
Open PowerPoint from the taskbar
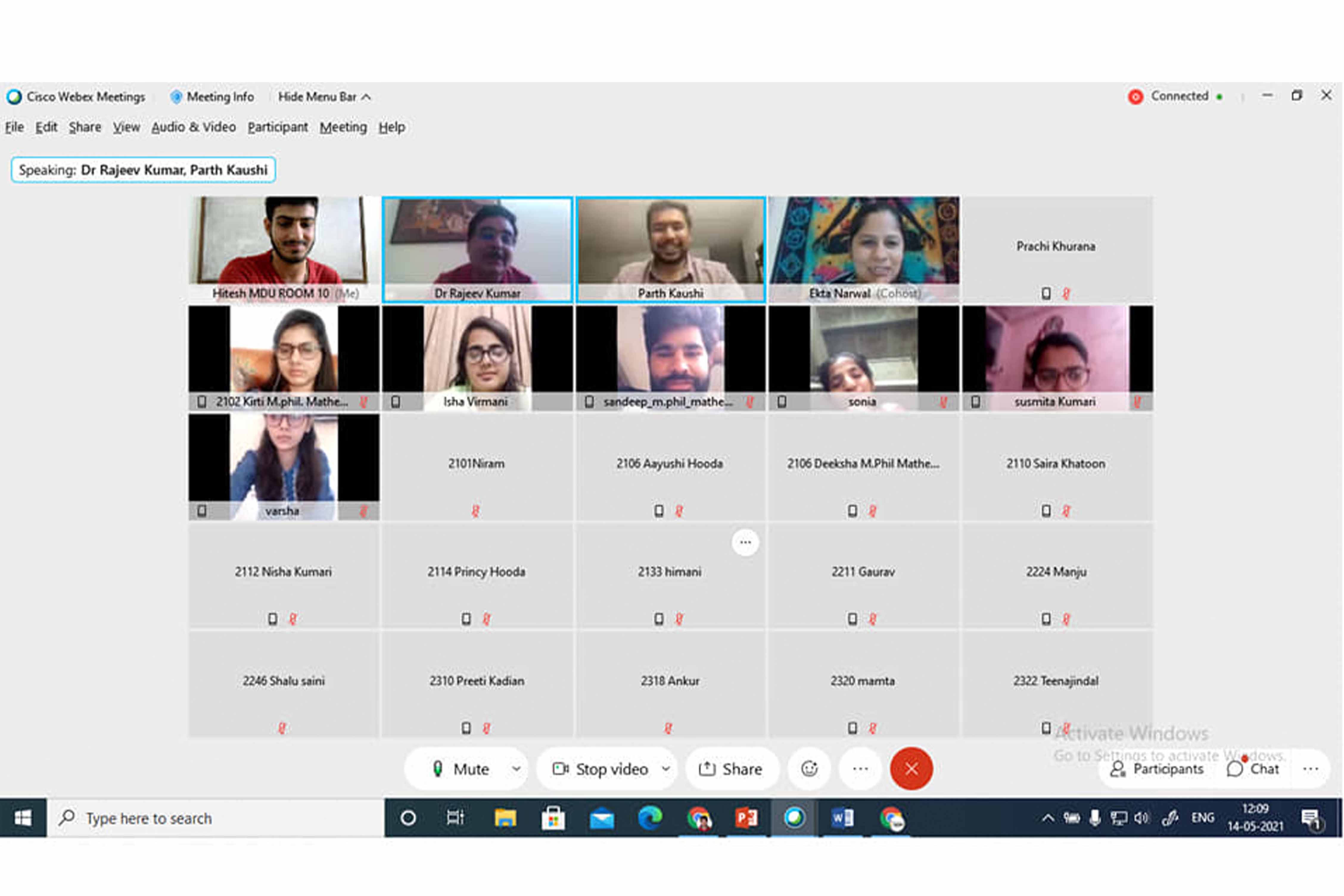(x=746, y=818)
